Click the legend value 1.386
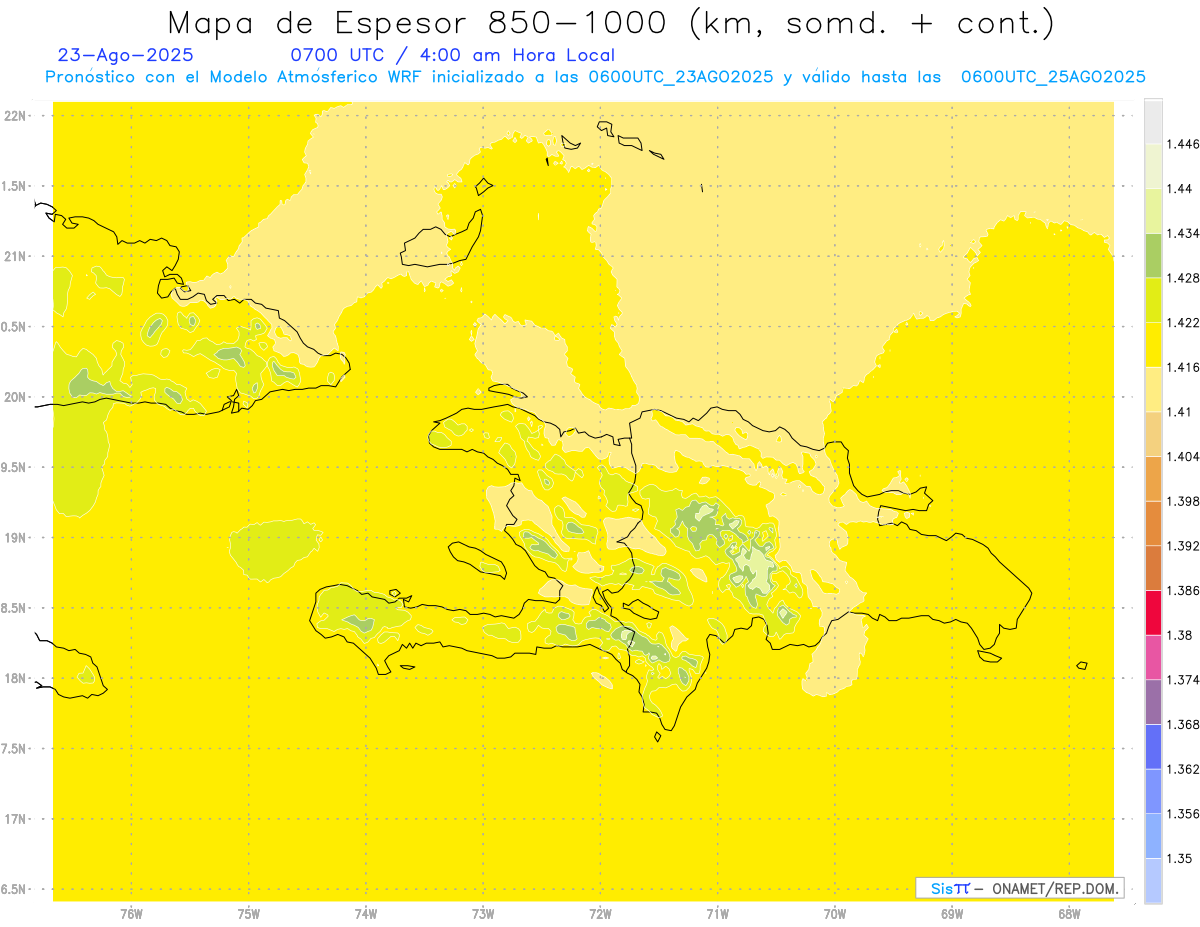This screenshot has height=927, width=1200. click(x=1182, y=590)
